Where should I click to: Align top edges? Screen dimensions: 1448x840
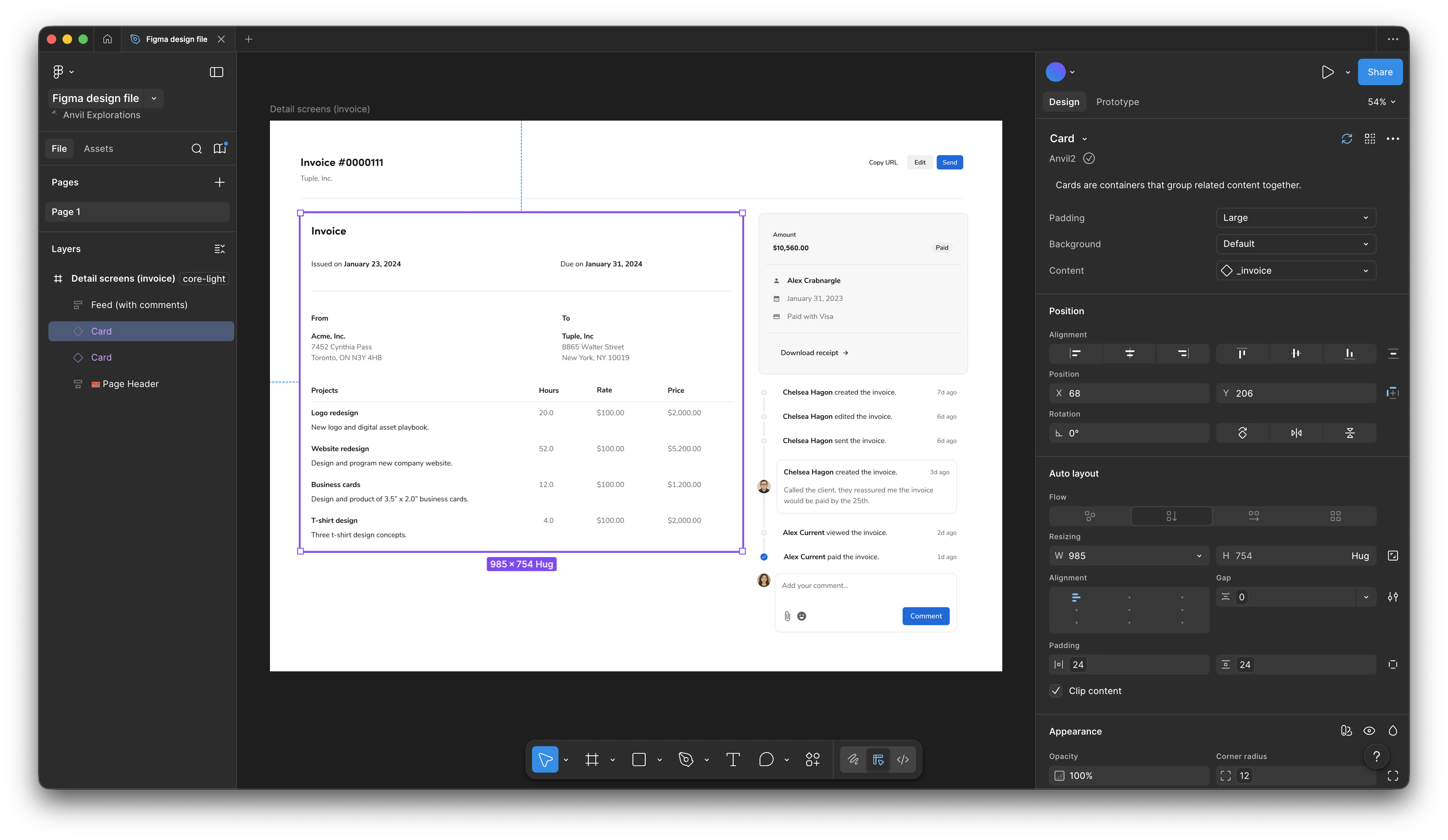(x=1242, y=353)
